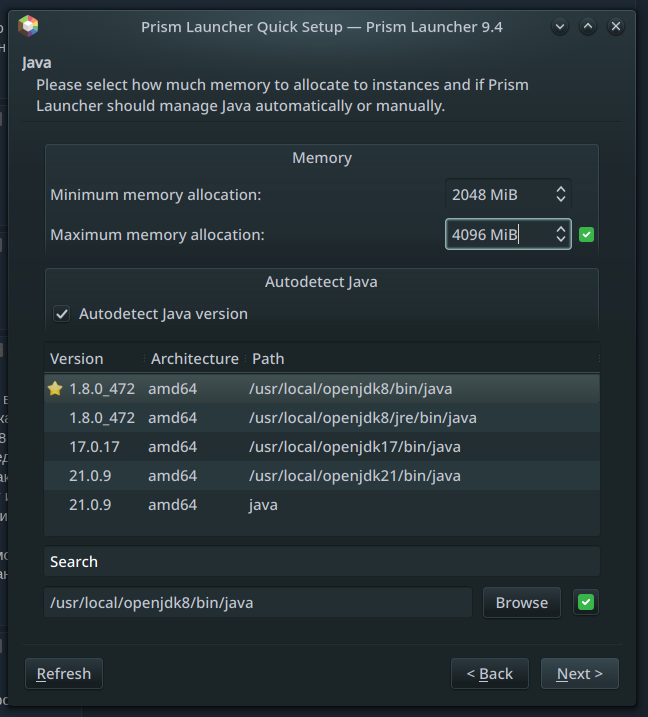648x717 pixels.
Task: Sort Java list by Architecture column header
Action: coord(194,359)
